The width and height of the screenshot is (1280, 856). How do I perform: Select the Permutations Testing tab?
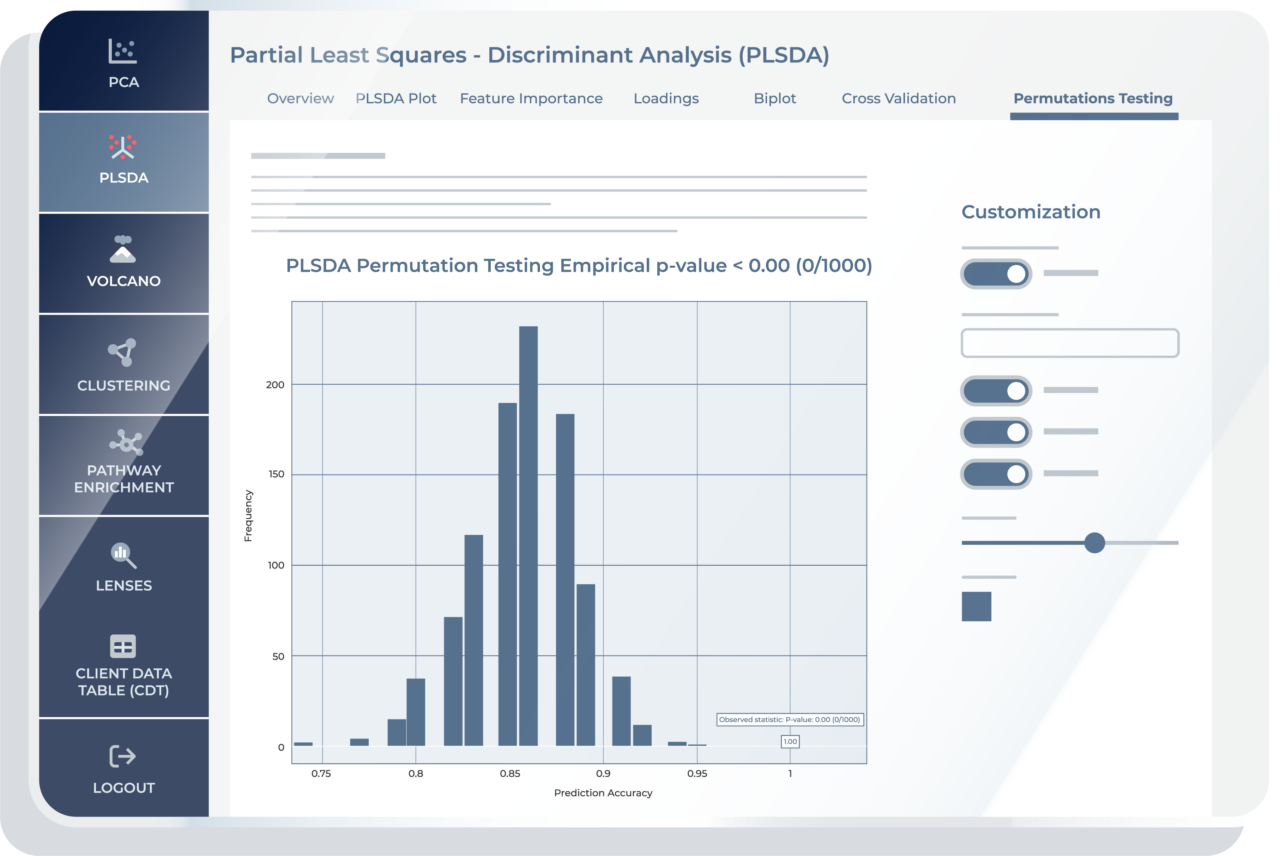coord(1093,98)
